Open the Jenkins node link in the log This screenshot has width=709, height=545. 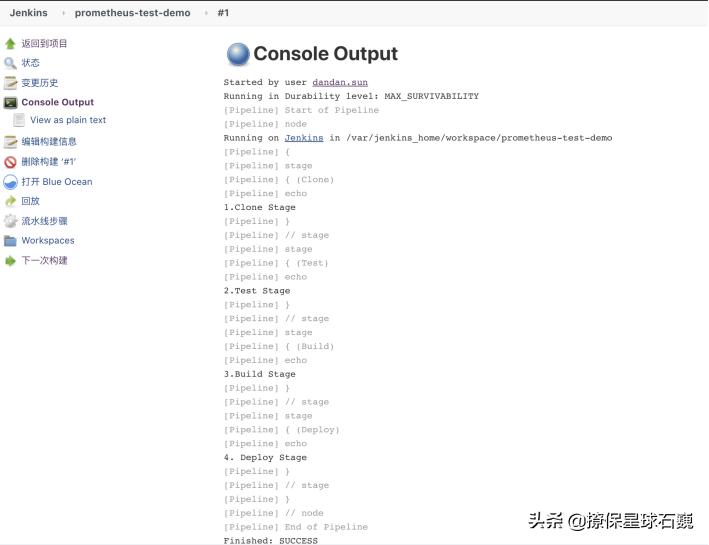[x=304, y=138]
